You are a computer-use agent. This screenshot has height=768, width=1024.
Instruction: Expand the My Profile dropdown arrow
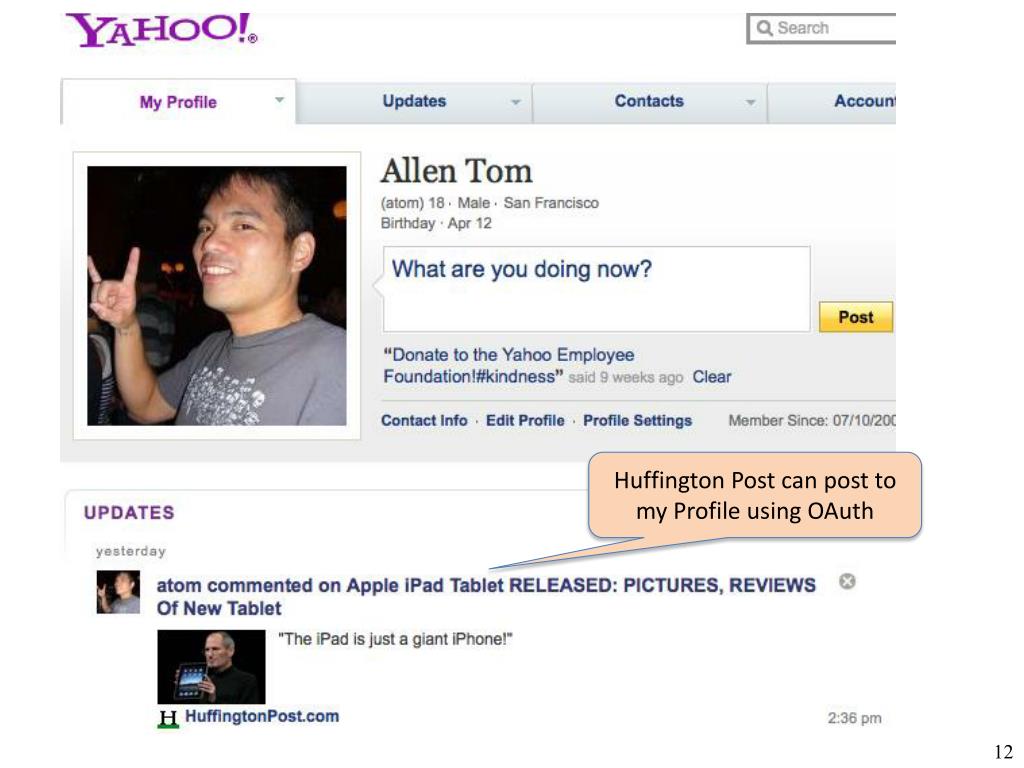[x=280, y=101]
